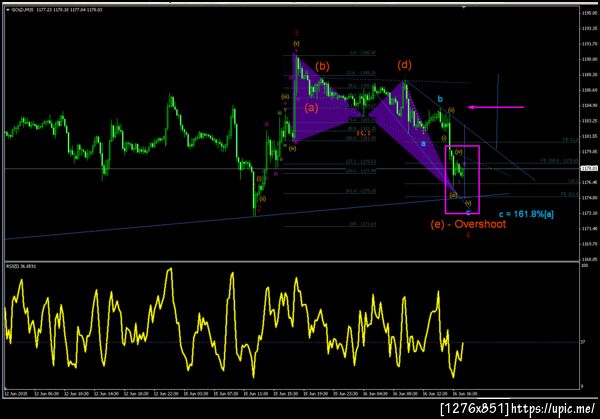Select the orange "(b)" wave label
This screenshot has width=600, height=419.
tap(322, 66)
